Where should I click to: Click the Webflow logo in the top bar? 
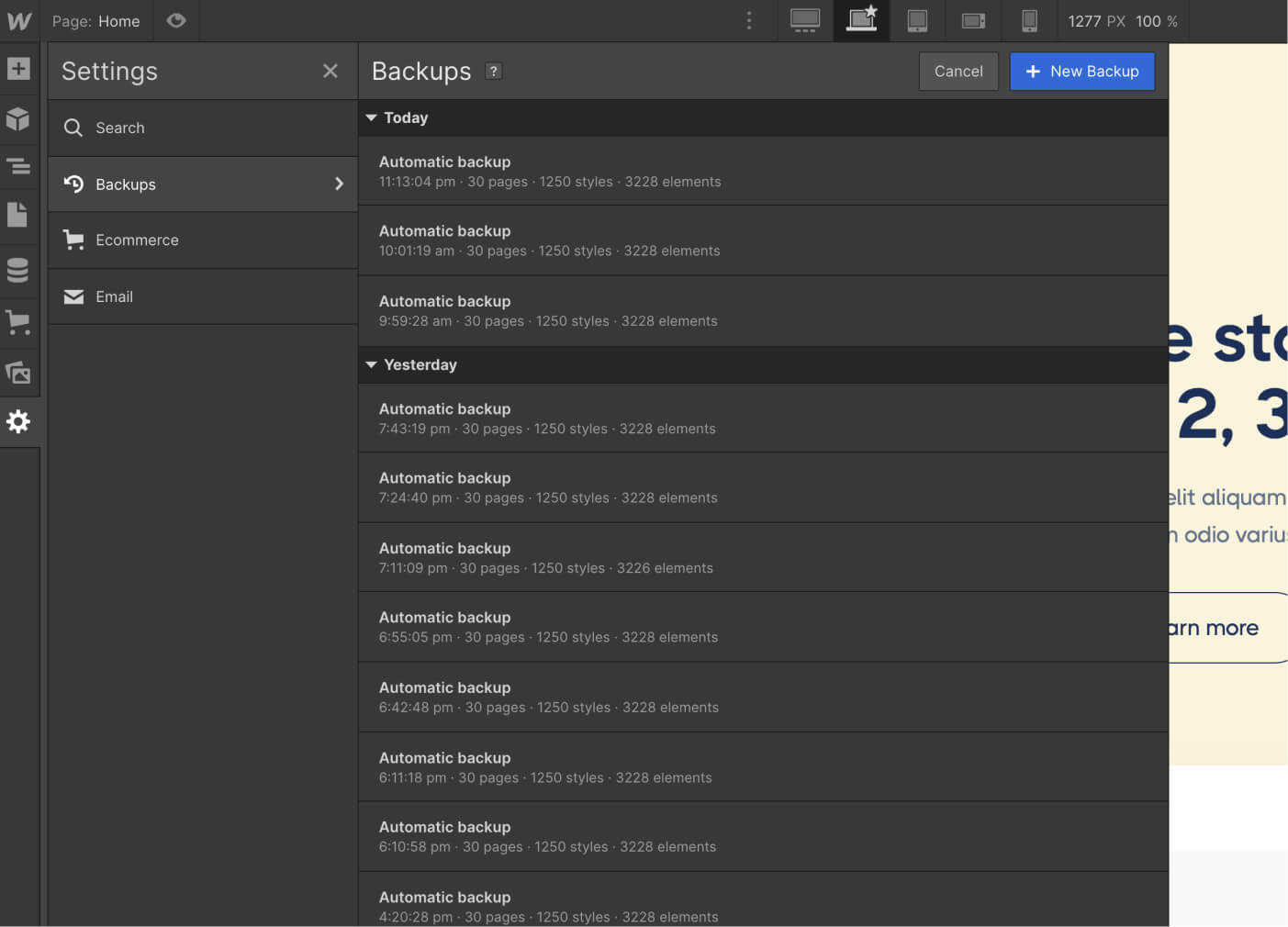point(18,20)
